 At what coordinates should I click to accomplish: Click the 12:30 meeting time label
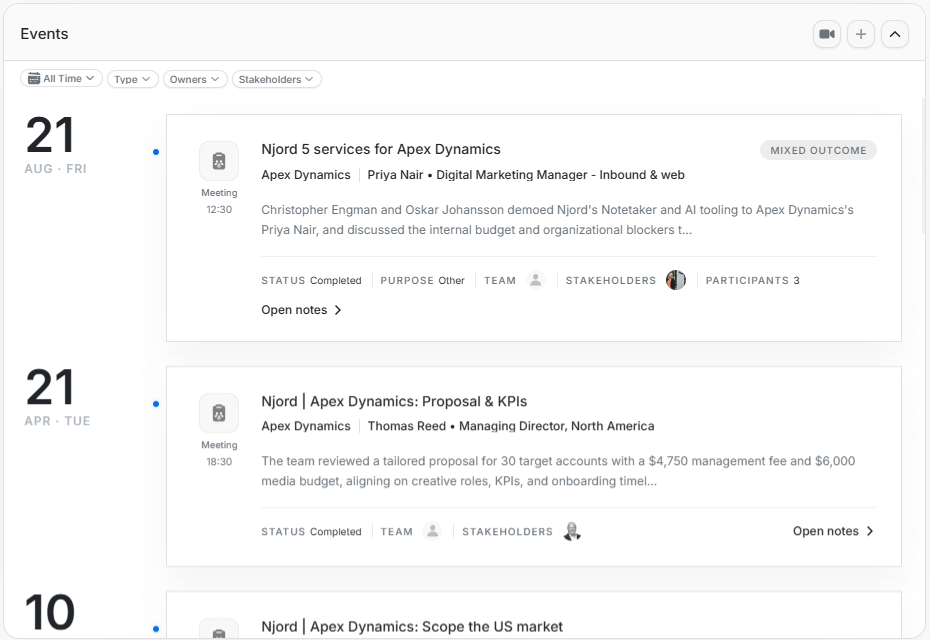coord(219,209)
